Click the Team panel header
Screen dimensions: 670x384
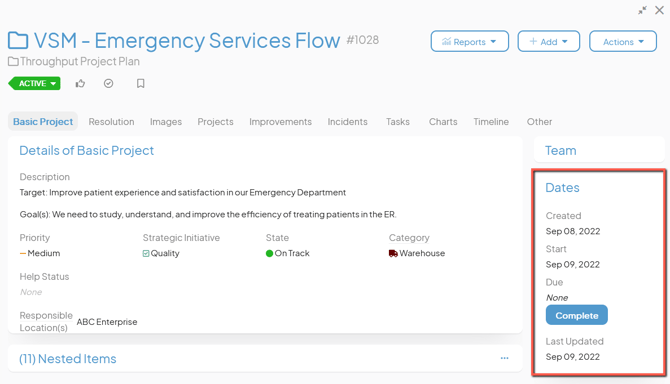[561, 150]
